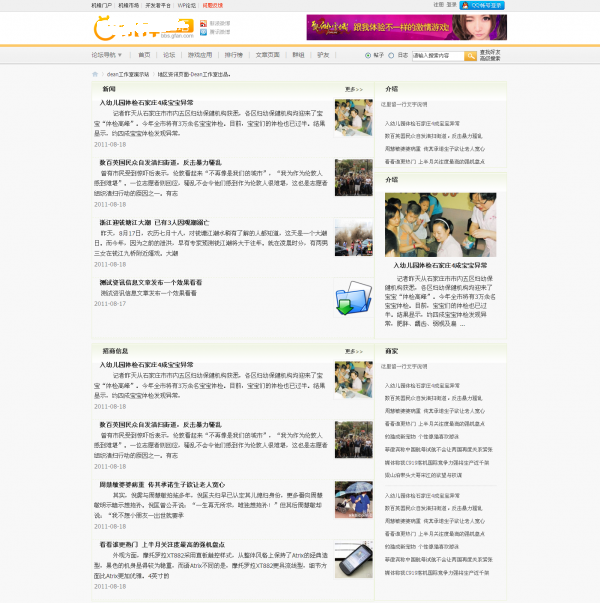This screenshot has width=600, height=603.
Task: Click the 2011-08-17 date text
Action: [110, 304]
